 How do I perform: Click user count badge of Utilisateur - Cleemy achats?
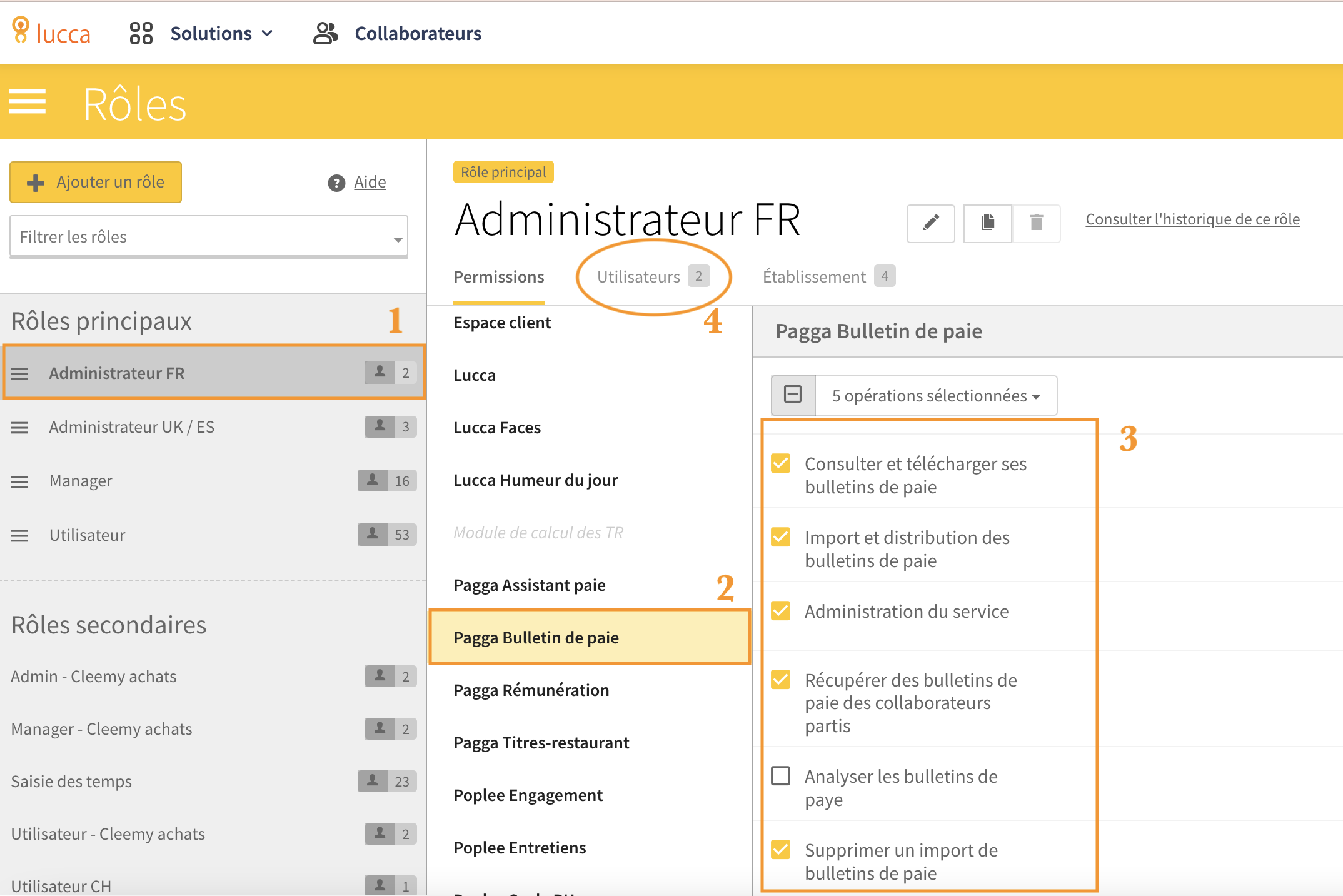pos(391,833)
